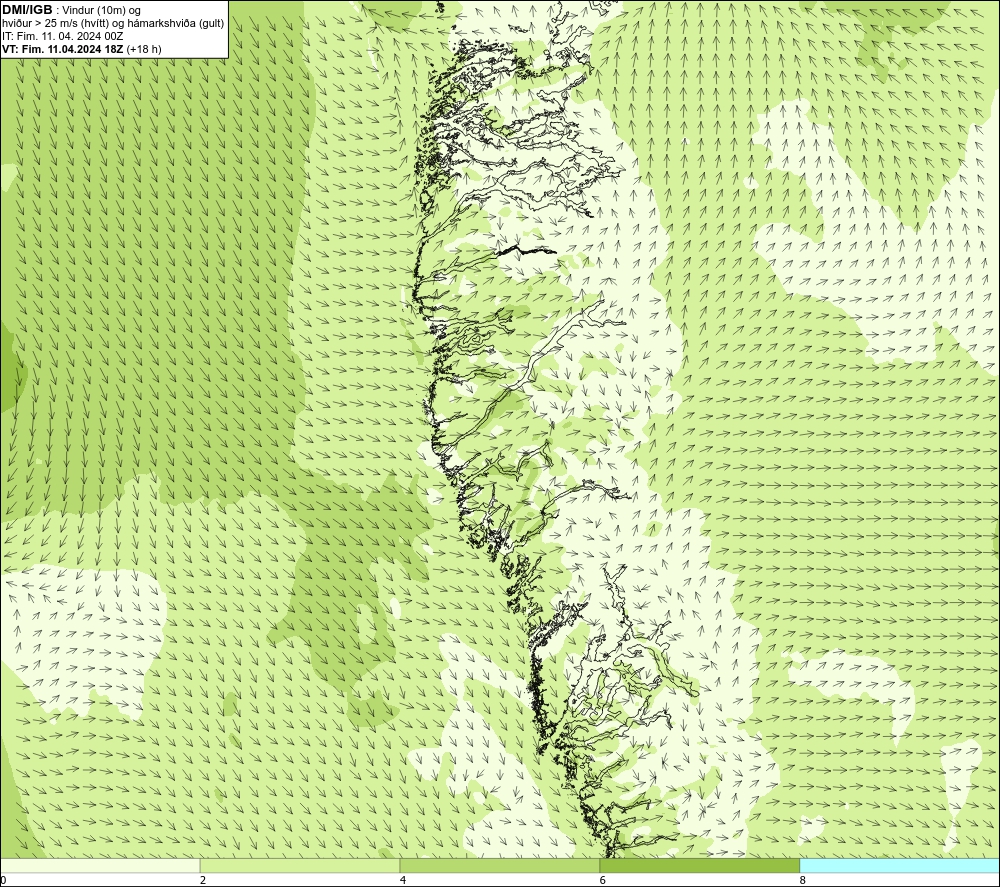This screenshot has width=1000, height=887.
Task: Select the 2–4 m/s light green swatch
Action: click(x=300, y=865)
